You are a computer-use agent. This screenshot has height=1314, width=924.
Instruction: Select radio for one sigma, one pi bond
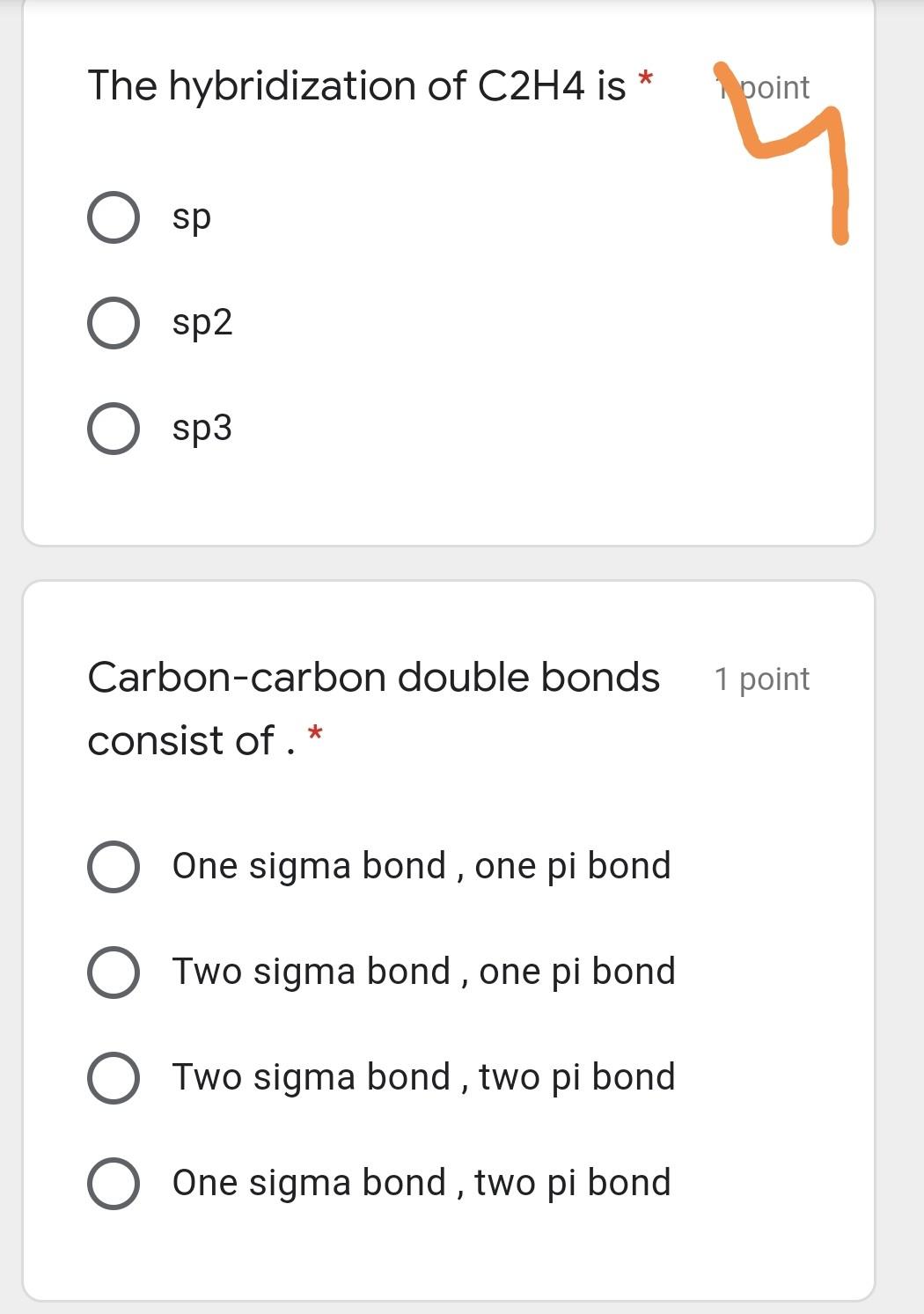[114, 867]
